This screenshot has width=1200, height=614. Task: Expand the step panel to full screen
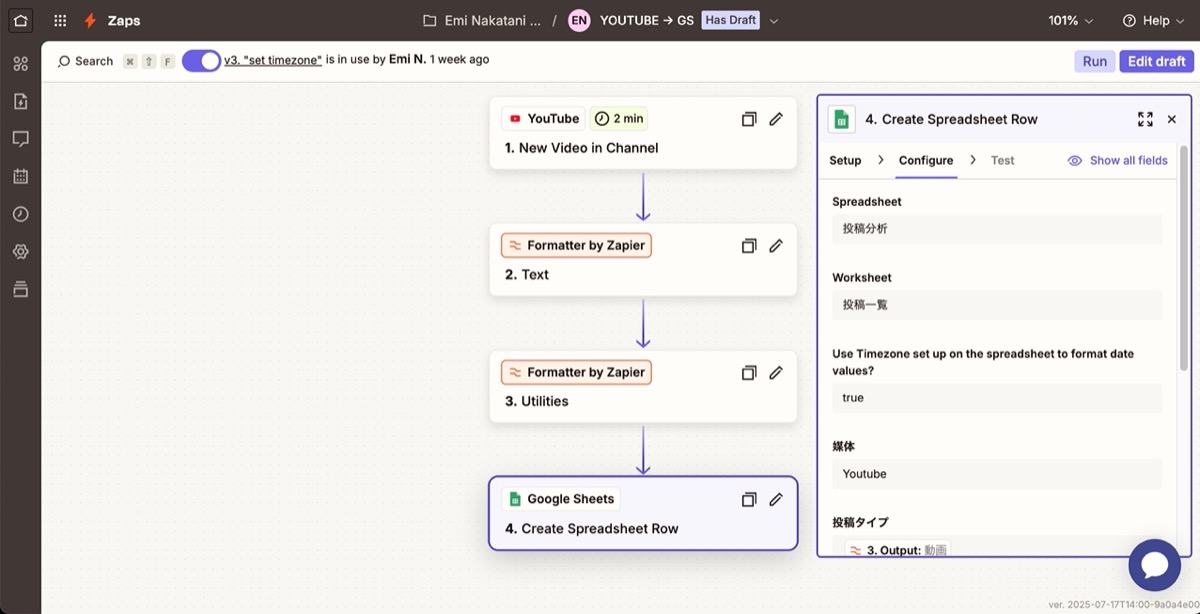[1146, 119]
